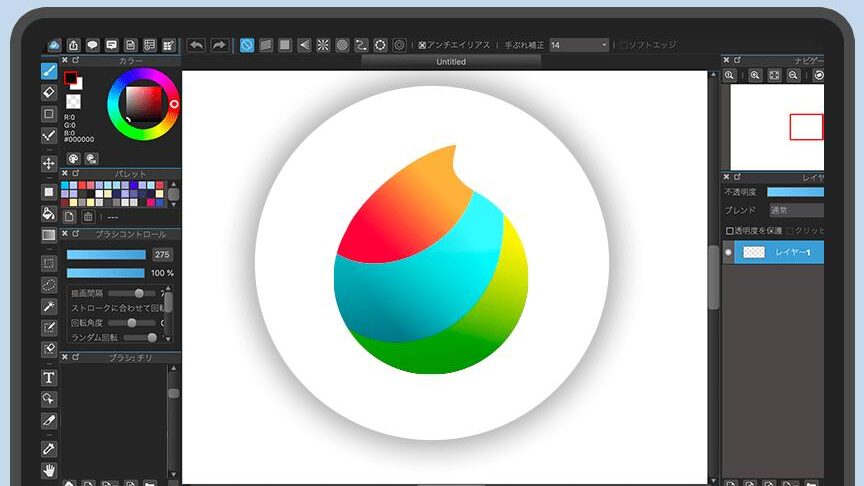Enable the radial snap guide
Viewport: 864px width, 486px height.
coord(323,45)
